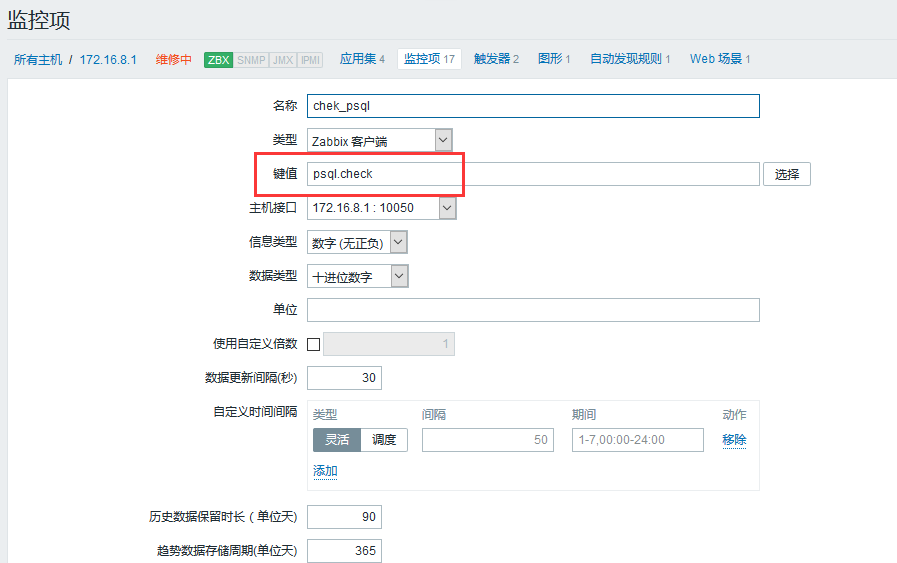Click the JMX availability badge

283,60
